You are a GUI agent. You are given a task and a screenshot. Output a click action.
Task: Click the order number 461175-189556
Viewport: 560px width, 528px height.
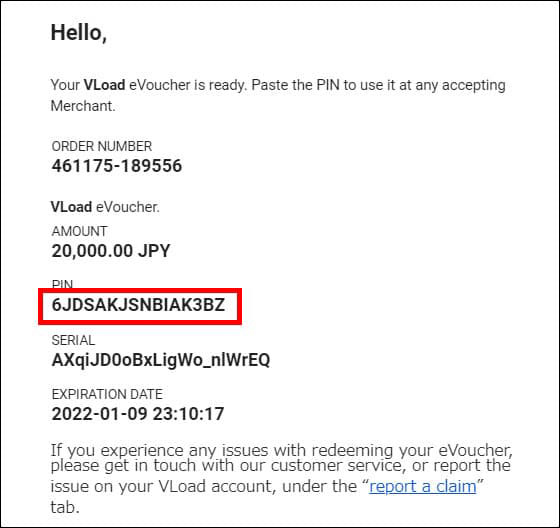pyautogui.click(x=117, y=166)
